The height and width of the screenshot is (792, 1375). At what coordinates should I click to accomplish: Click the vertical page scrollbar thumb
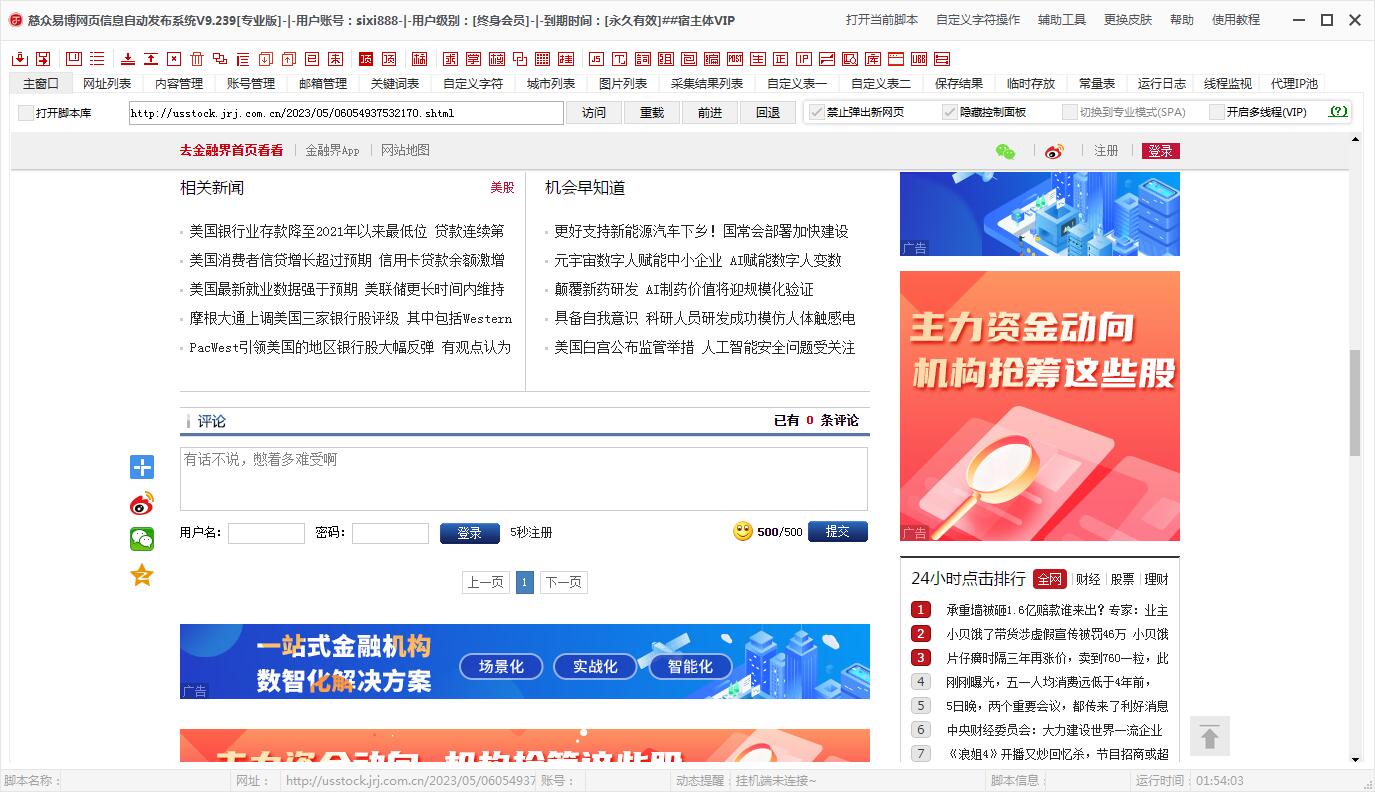click(x=1355, y=402)
